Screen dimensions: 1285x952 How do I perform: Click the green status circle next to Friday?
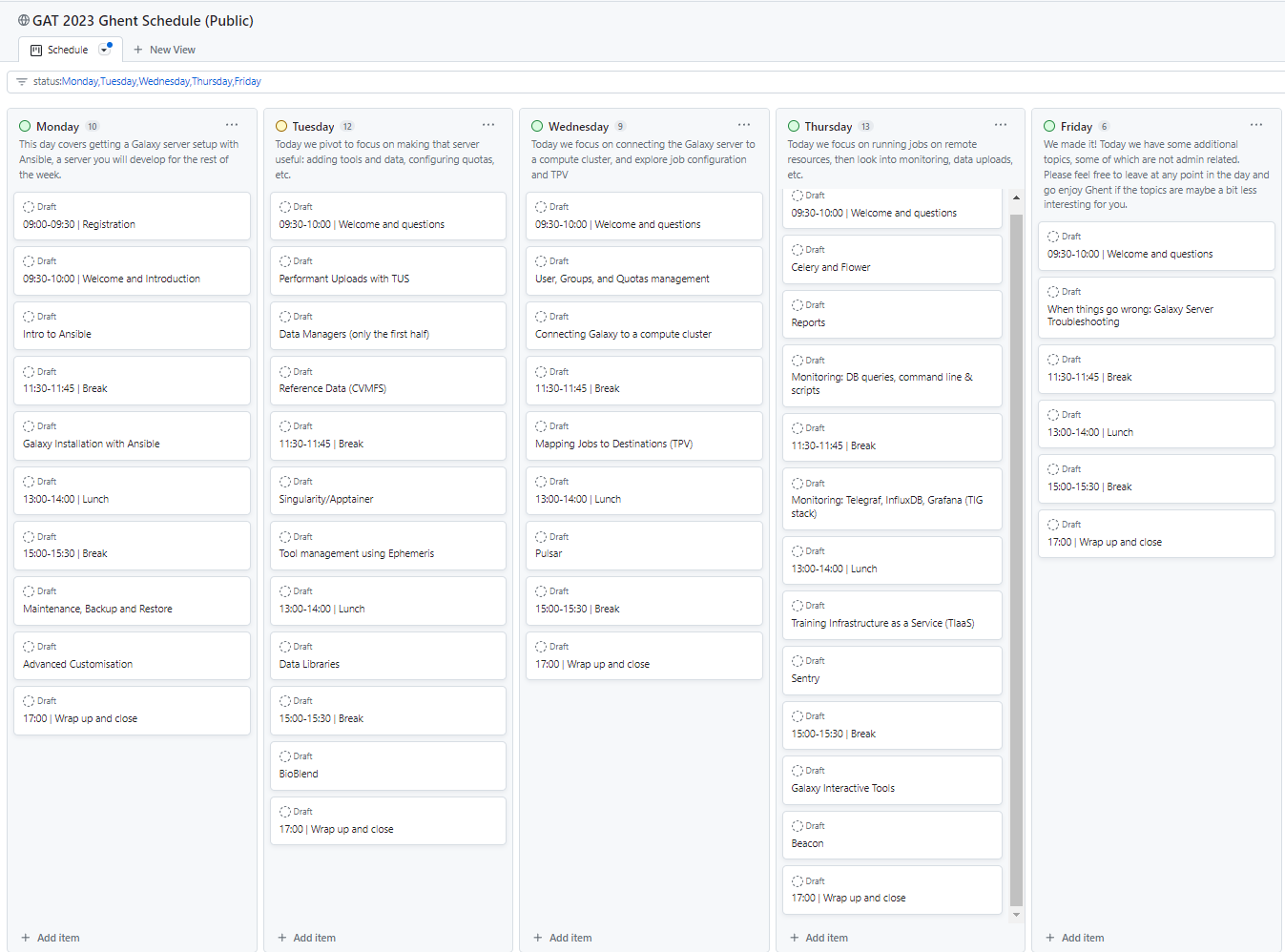point(1049,126)
